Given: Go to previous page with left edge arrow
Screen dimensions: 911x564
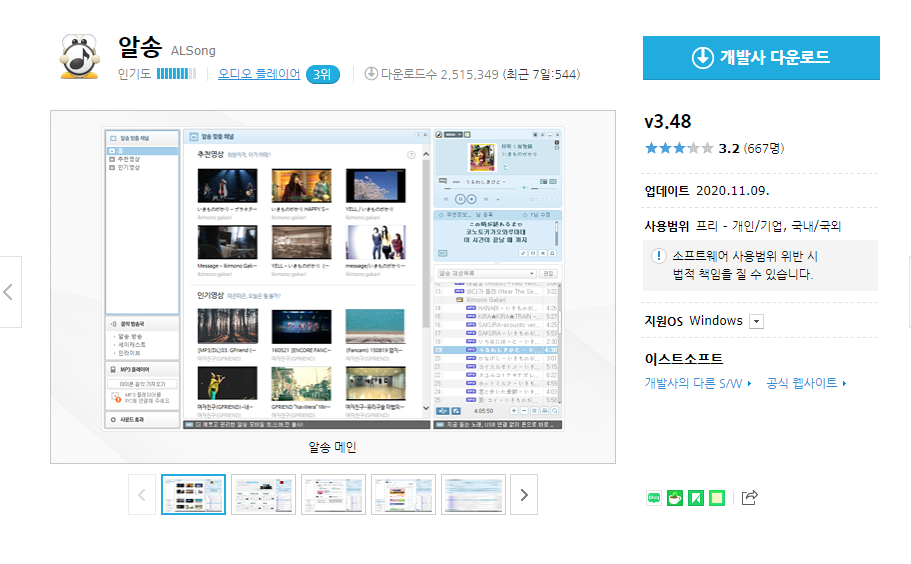Looking at the screenshot, I should coord(9,292).
